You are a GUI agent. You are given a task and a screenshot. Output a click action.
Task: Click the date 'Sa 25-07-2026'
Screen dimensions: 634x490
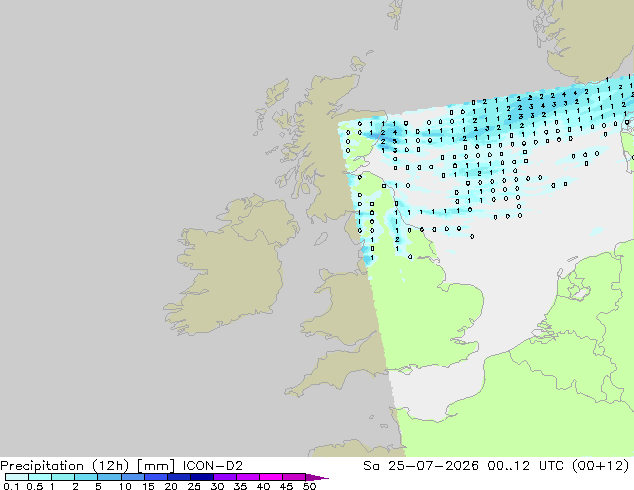(421, 466)
